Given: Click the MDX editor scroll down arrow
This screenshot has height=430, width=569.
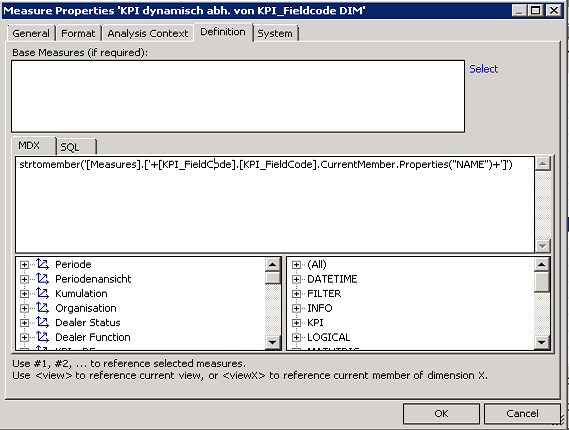Looking at the screenshot, I should (543, 246).
